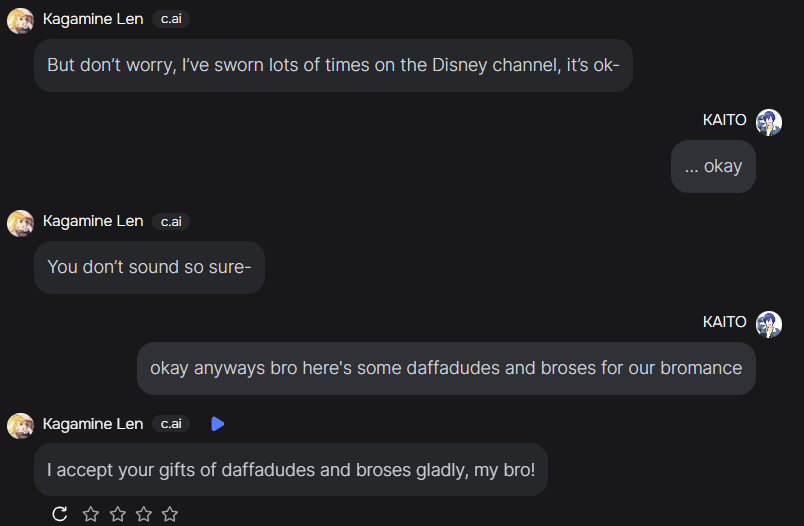Select the "... okay" message bubble
This screenshot has width=804, height=526.
click(x=713, y=166)
